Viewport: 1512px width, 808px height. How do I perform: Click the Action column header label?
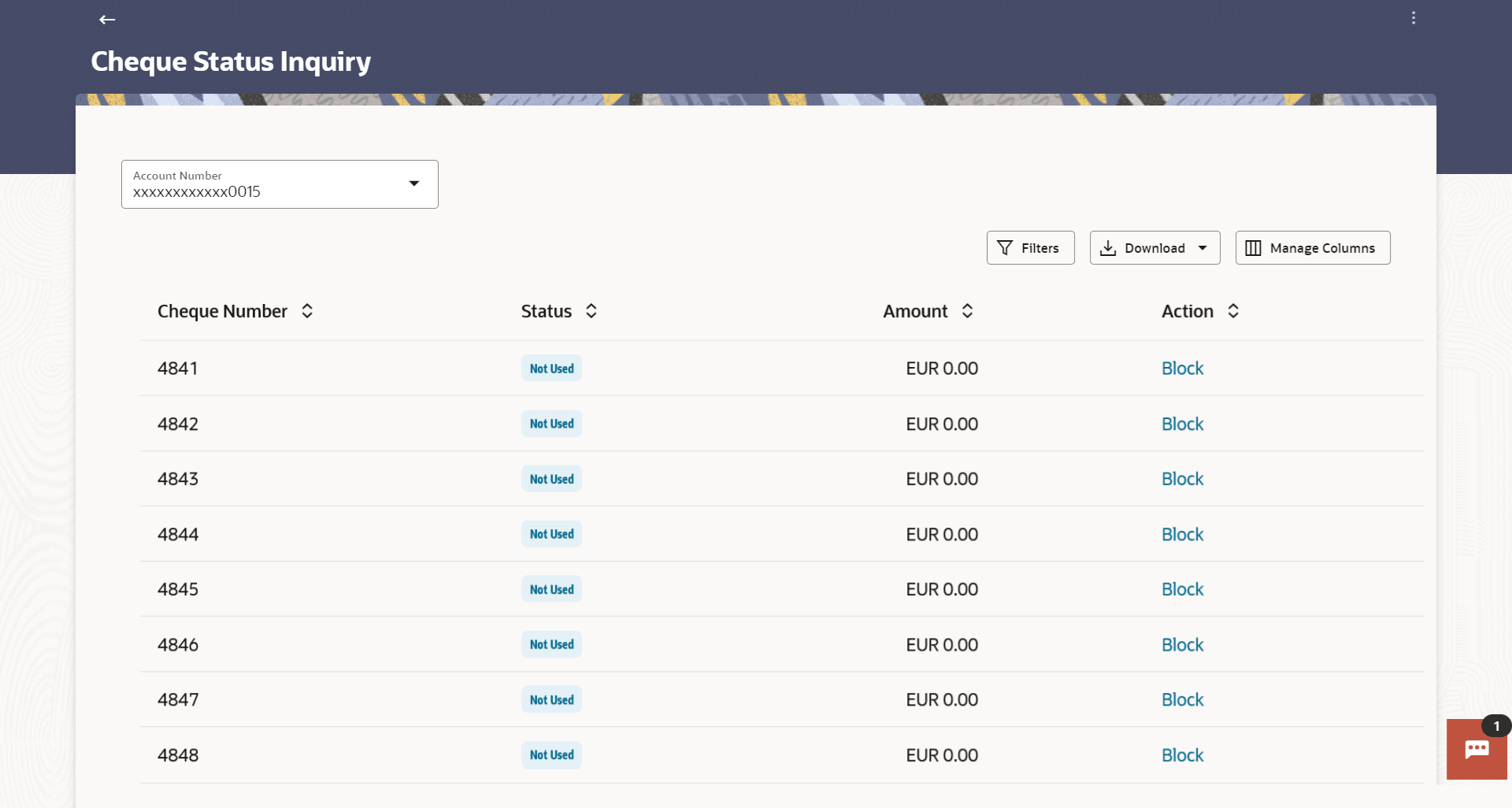pyautogui.click(x=1188, y=311)
